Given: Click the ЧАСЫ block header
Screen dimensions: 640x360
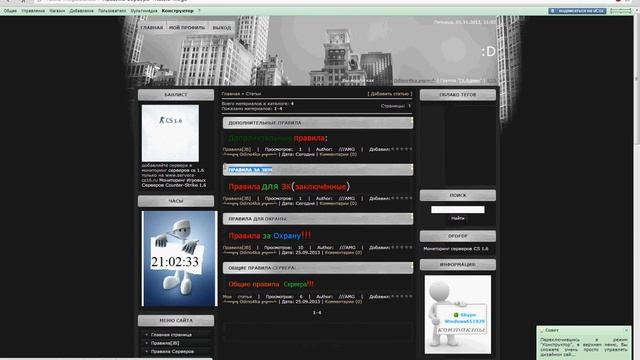Looking at the screenshot, I should [x=176, y=201].
